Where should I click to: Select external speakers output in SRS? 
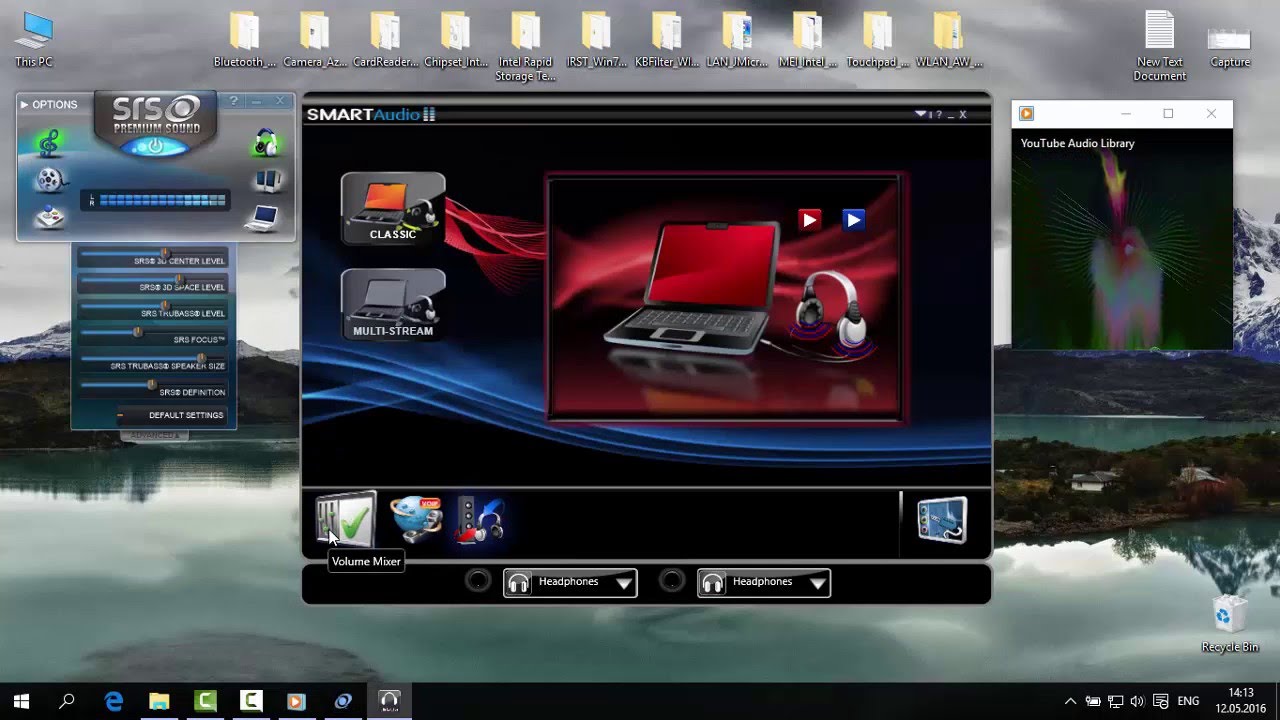pyautogui.click(x=267, y=181)
